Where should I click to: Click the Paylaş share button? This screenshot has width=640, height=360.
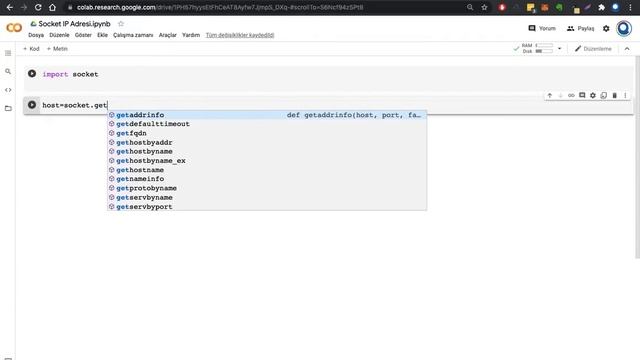[x=580, y=28]
